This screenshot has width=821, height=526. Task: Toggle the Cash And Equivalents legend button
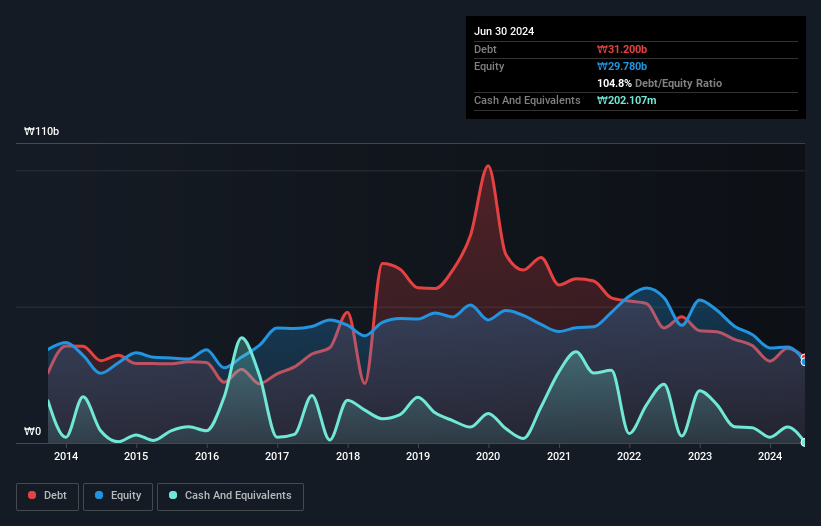230,496
